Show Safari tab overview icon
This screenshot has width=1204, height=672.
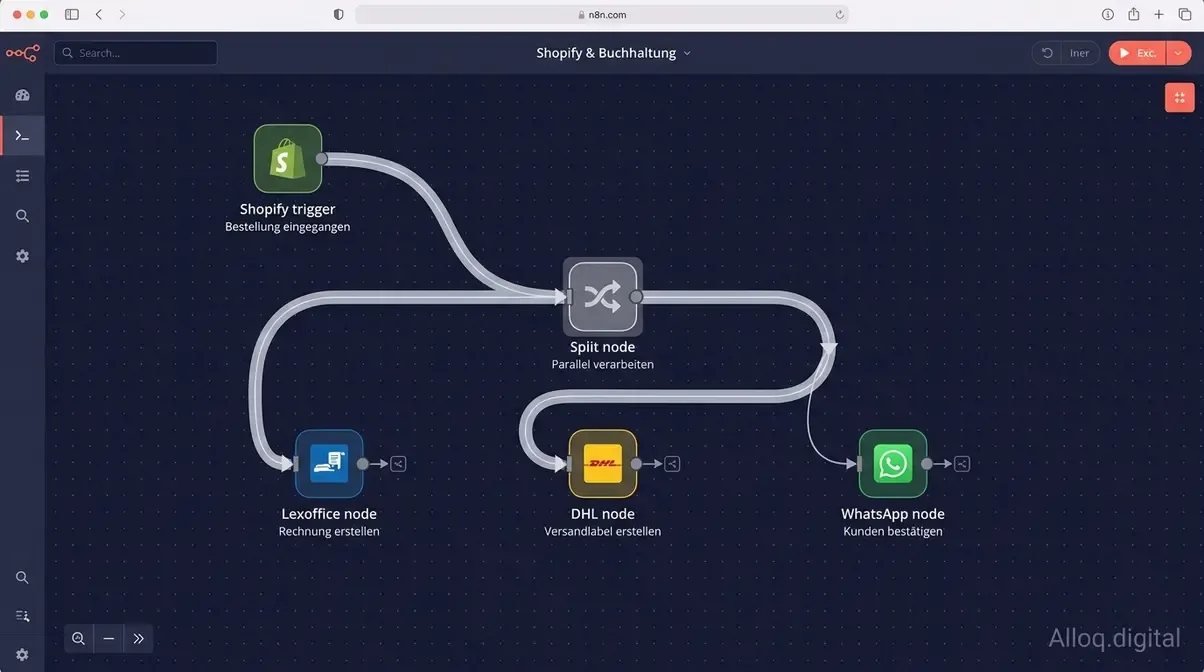pos(1185,14)
